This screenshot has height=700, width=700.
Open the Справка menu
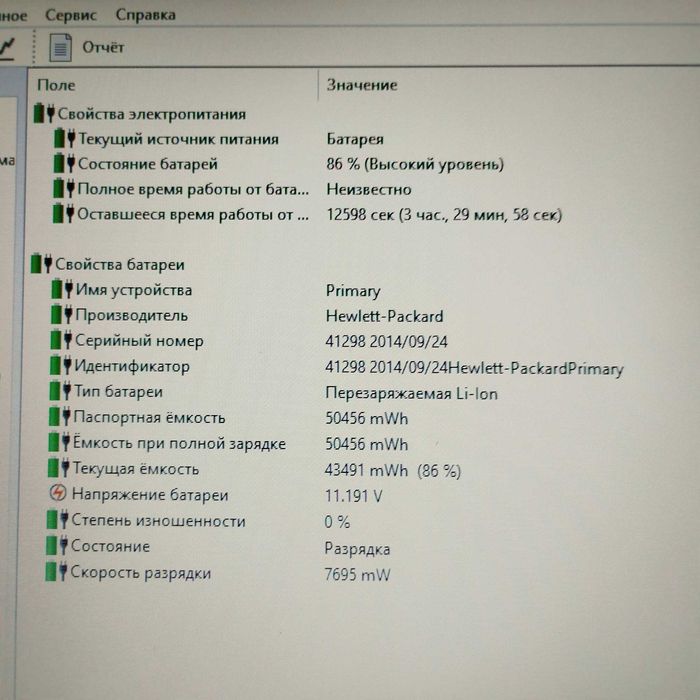pyautogui.click(x=146, y=15)
